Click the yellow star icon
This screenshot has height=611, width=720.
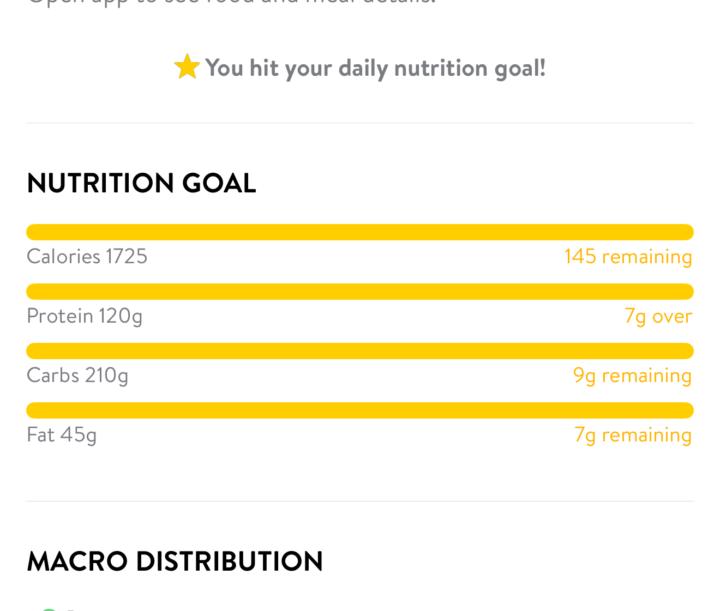pyautogui.click(x=187, y=68)
